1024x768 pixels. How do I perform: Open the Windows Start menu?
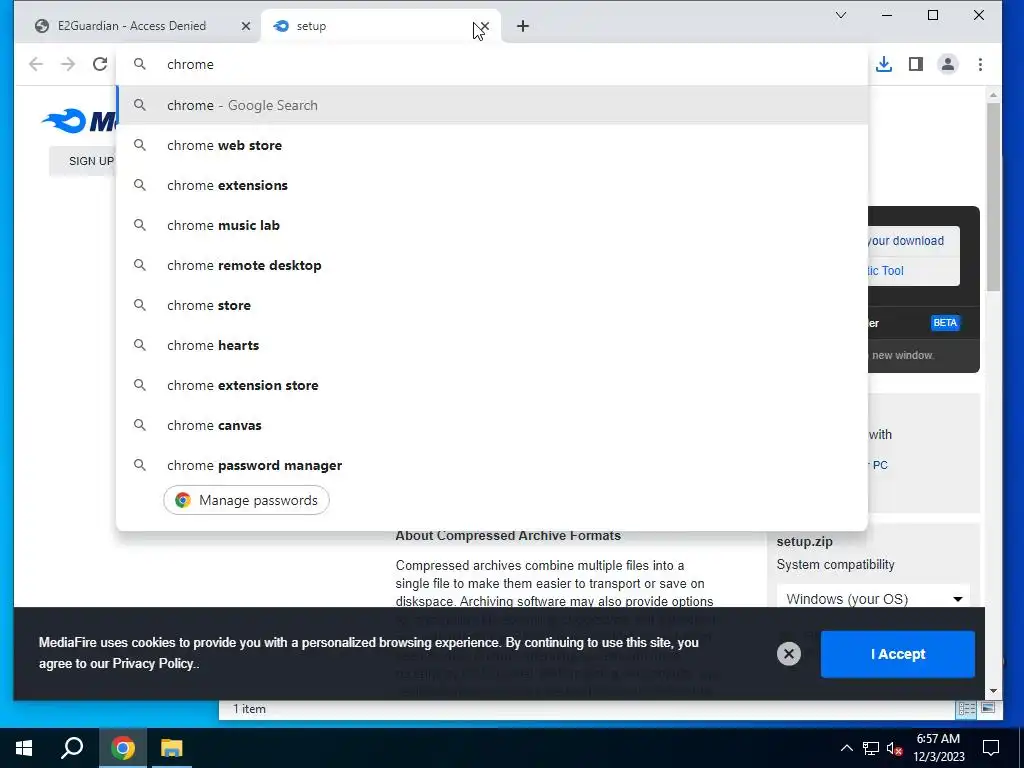pyautogui.click(x=24, y=748)
